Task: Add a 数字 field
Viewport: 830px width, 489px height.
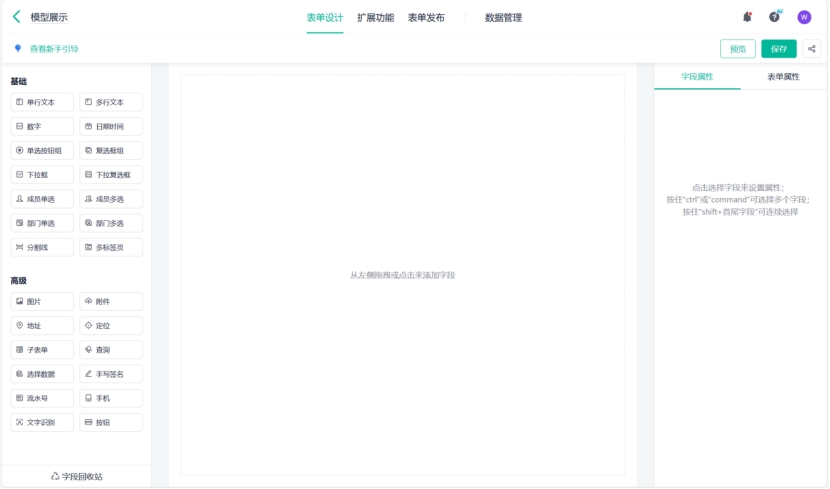Action: point(42,126)
